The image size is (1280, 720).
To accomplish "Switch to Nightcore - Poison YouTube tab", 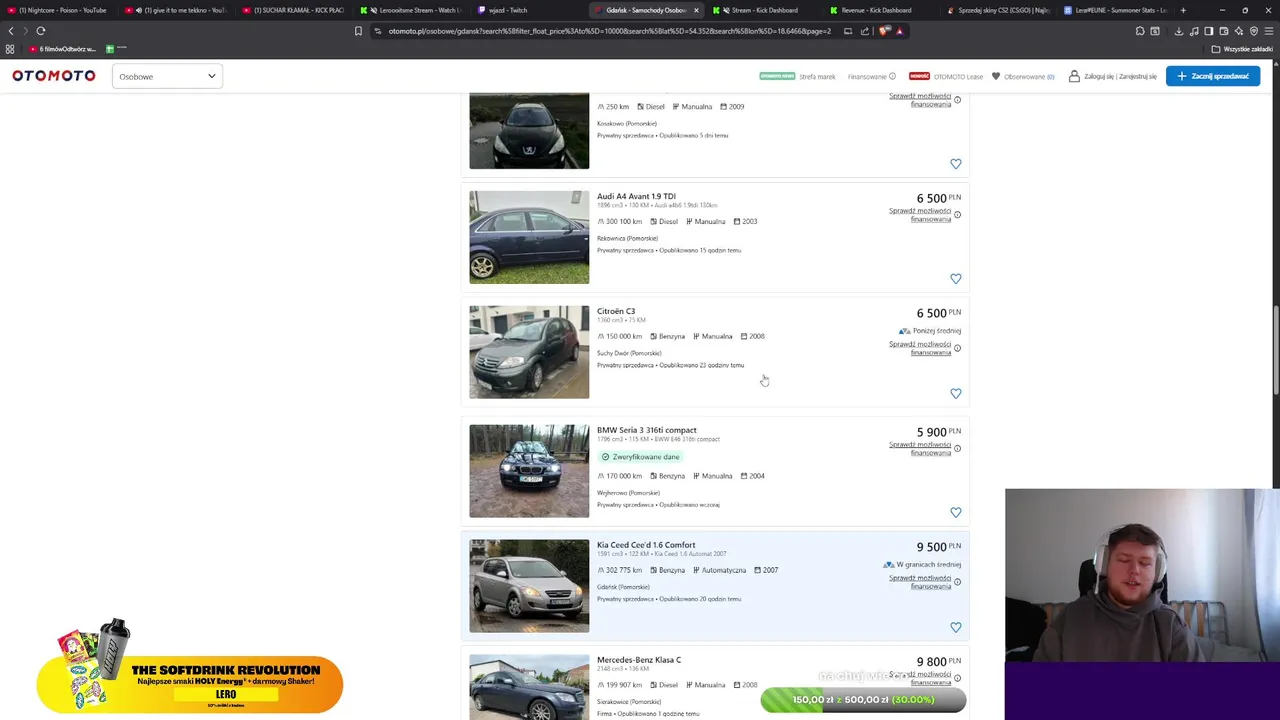I will 60,10.
